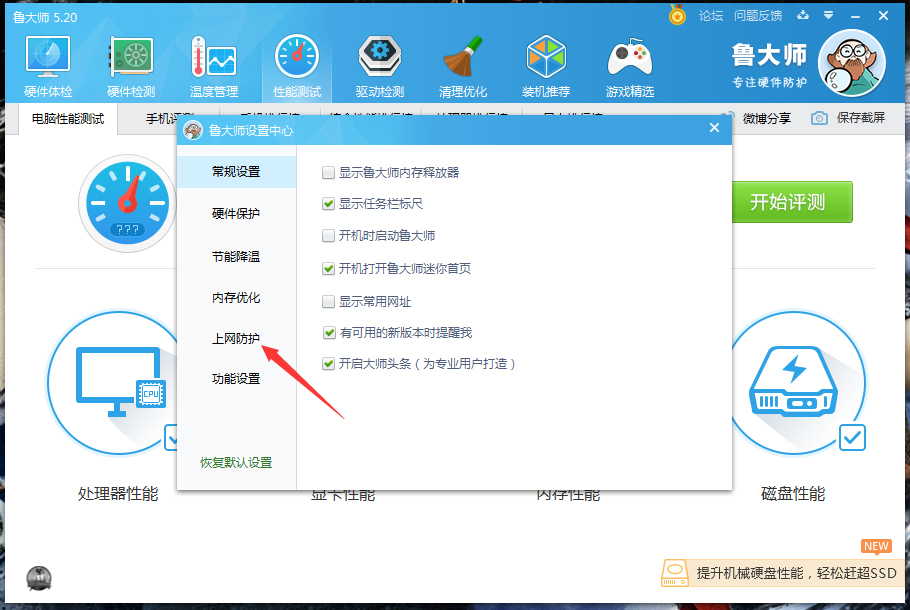The height and width of the screenshot is (610, 910).
Task: Start the benchmark with 开始评测 button
Action: 792,202
